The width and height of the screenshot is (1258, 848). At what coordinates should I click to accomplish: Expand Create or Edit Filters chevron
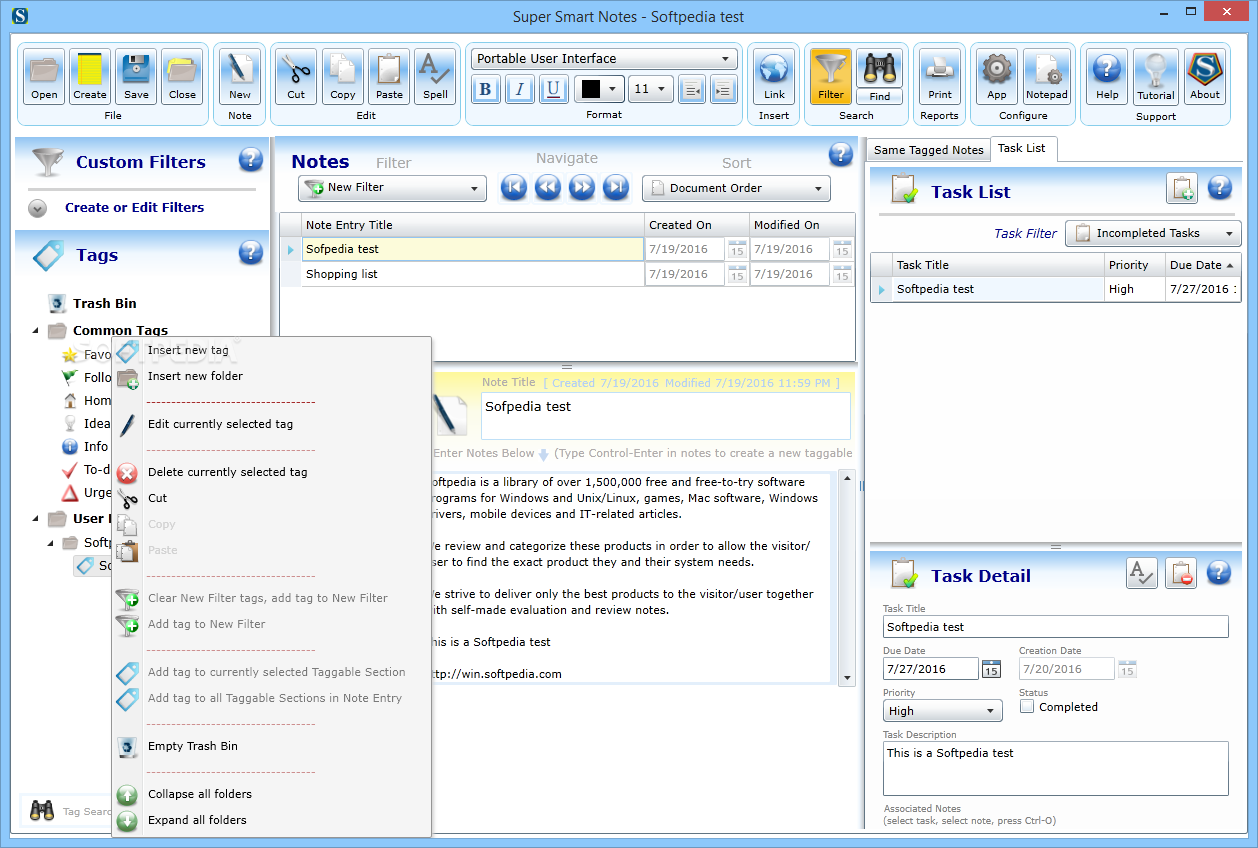point(37,208)
